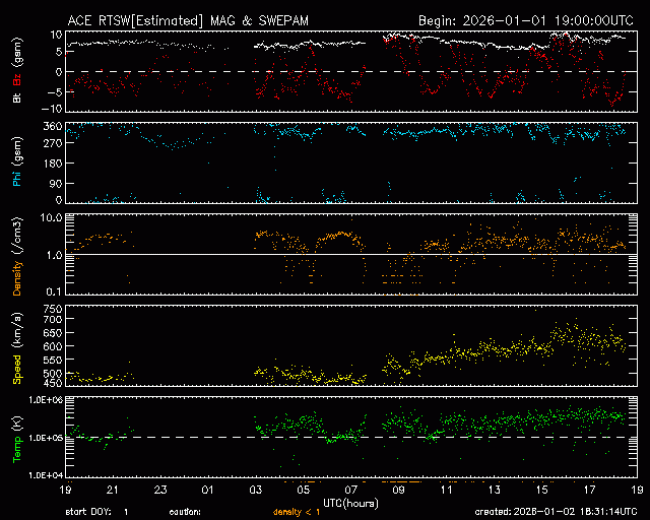The height and width of the screenshot is (520, 650).
Task: Click the '11' hour label on the time axis
Action: click(x=446, y=490)
